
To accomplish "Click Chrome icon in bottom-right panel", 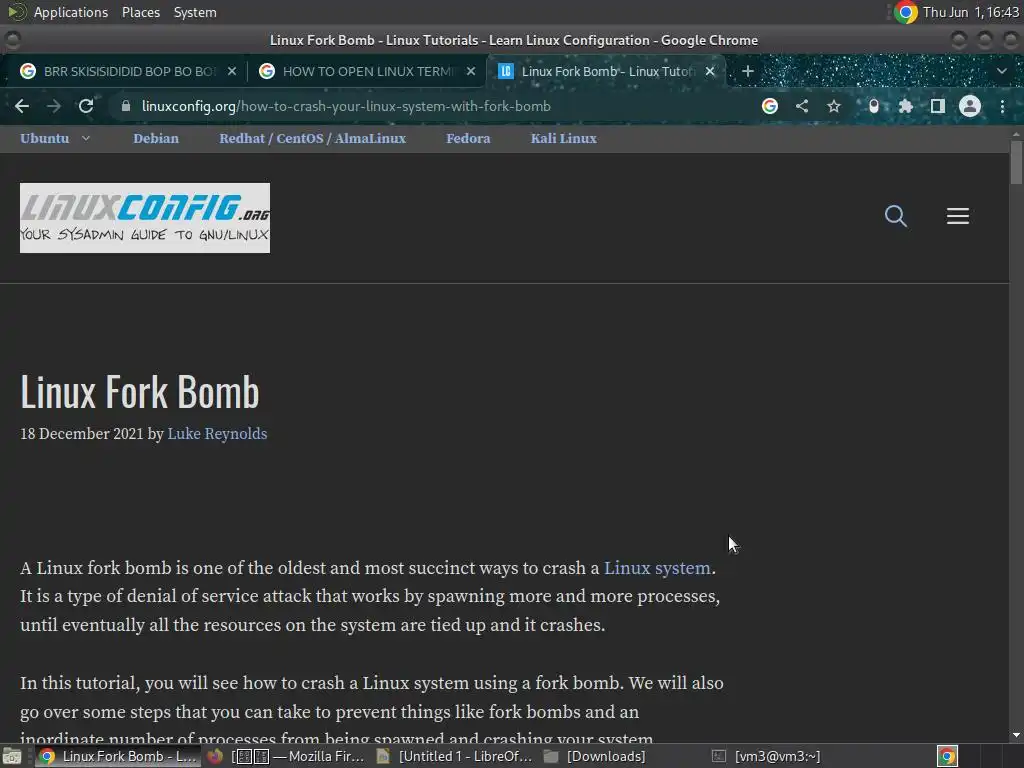I will pyautogui.click(x=947, y=756).
